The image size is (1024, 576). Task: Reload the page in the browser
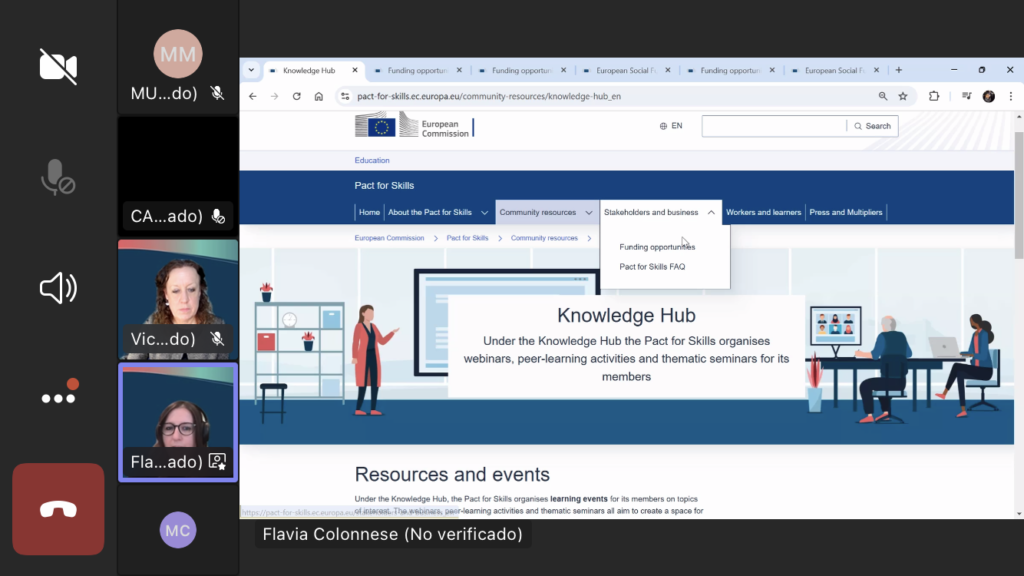coord(296,96)
